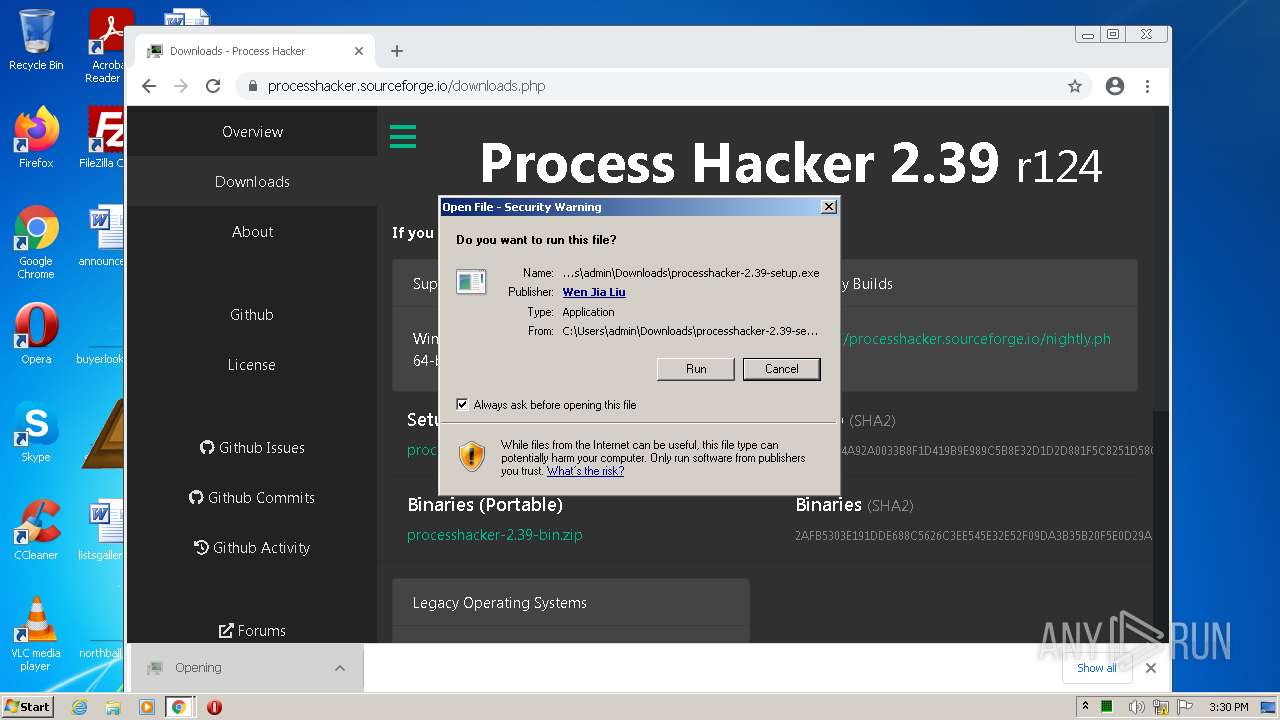The image size is (1280, 720).
Task: Click the address bar URL
Action: pyautogui.click(x=406, y=86)
